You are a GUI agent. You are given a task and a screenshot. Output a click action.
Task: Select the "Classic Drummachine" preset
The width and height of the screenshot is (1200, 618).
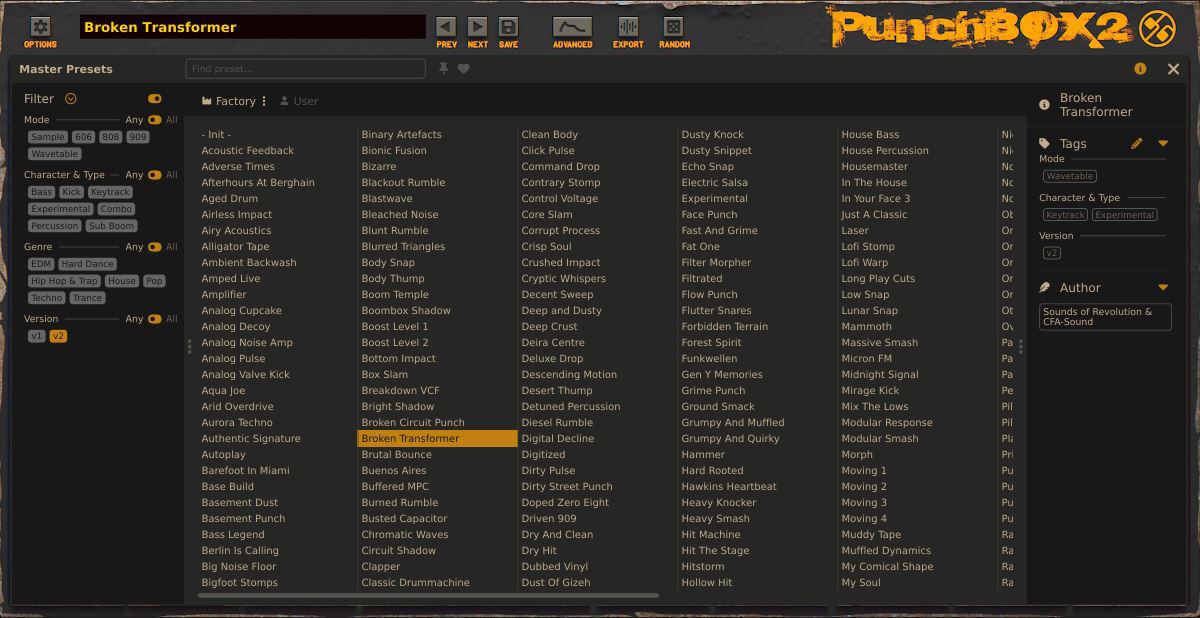(415, 582)
